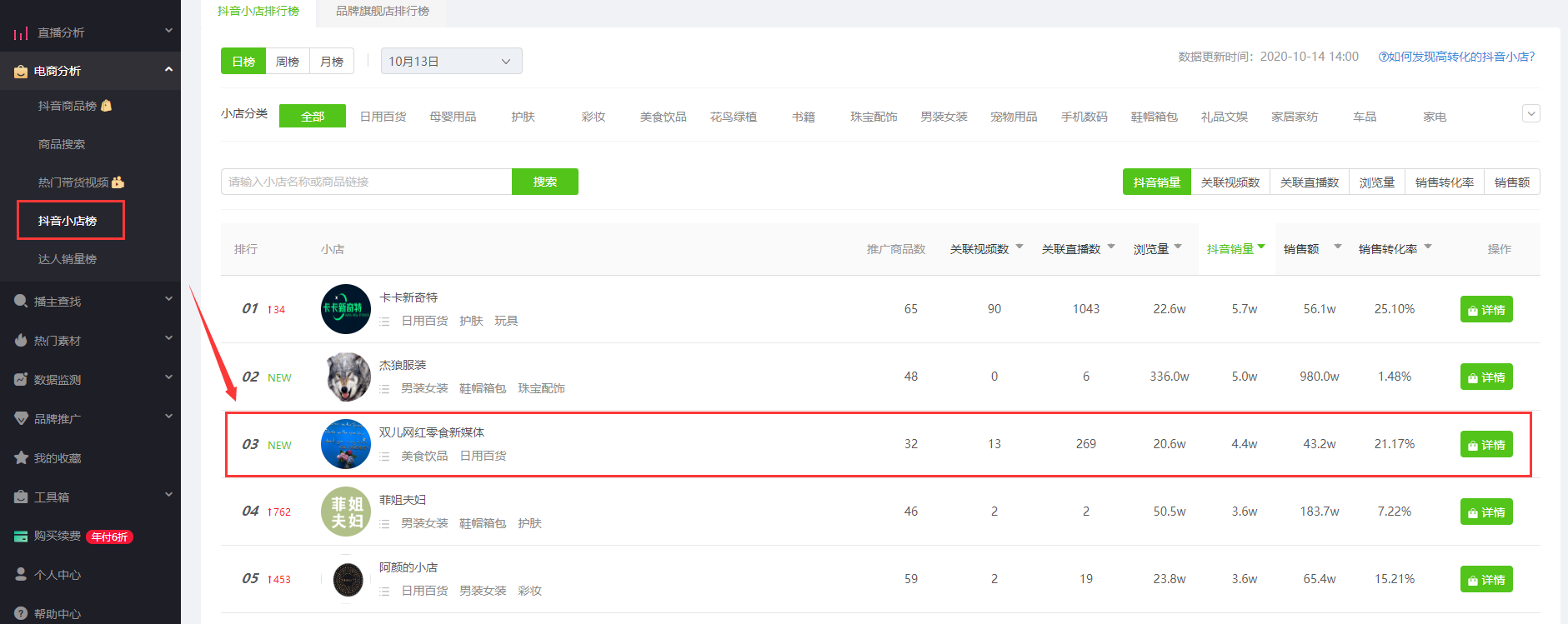Click the 热门带货视频 badge icon

tap(118, 182)
